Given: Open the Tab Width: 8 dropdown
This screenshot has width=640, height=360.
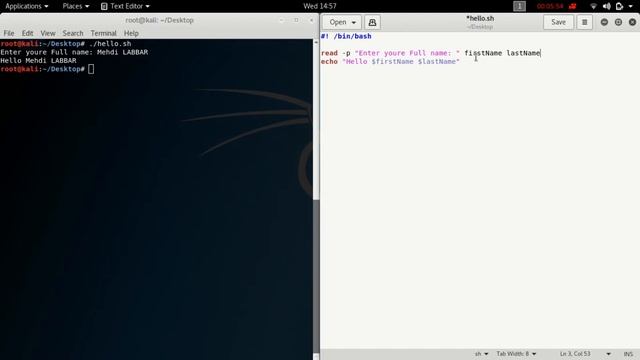Looking at the screenshot, I should tap(516, 354).
